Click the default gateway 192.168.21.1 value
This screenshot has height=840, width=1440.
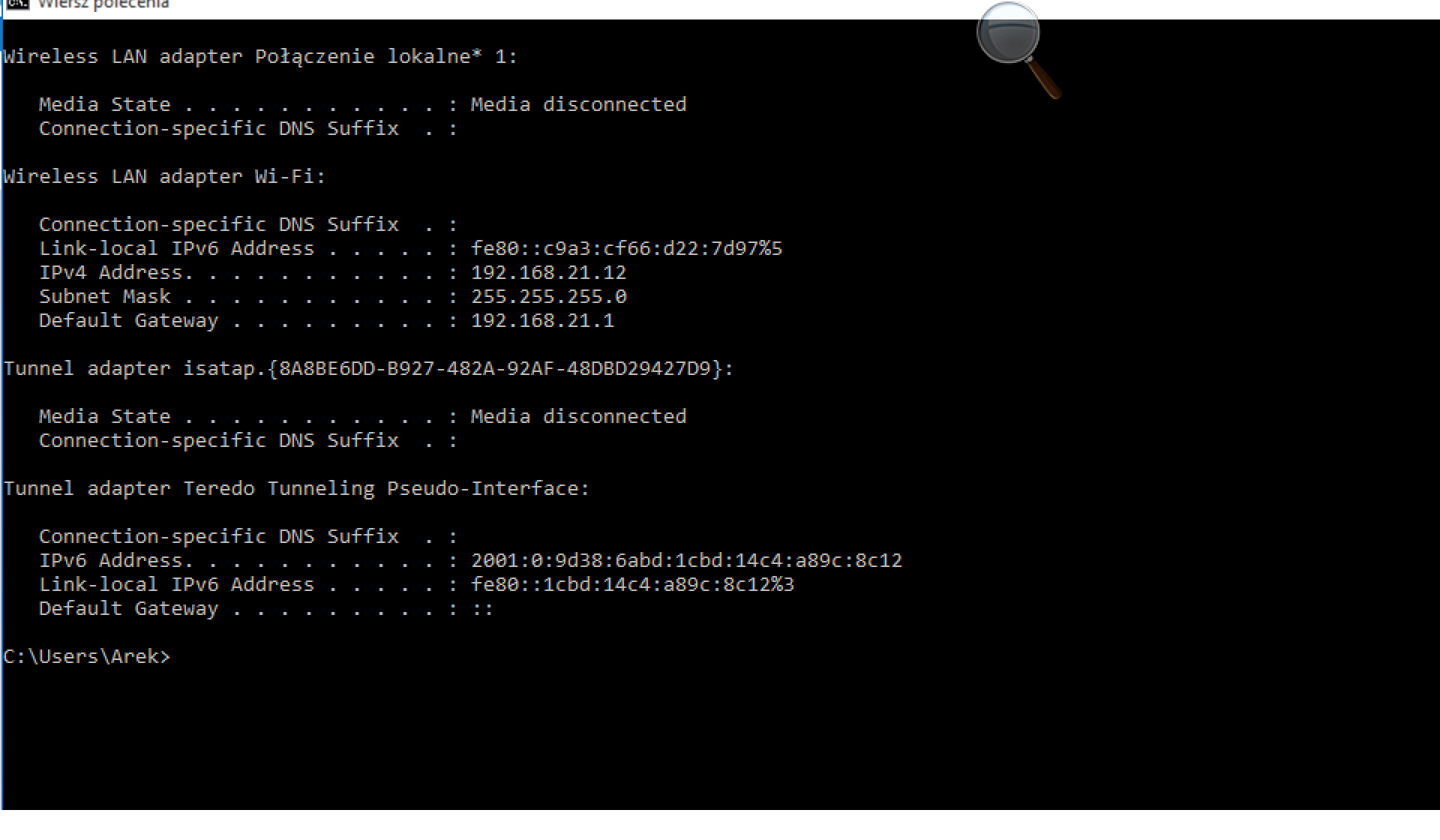click(542, 320)
